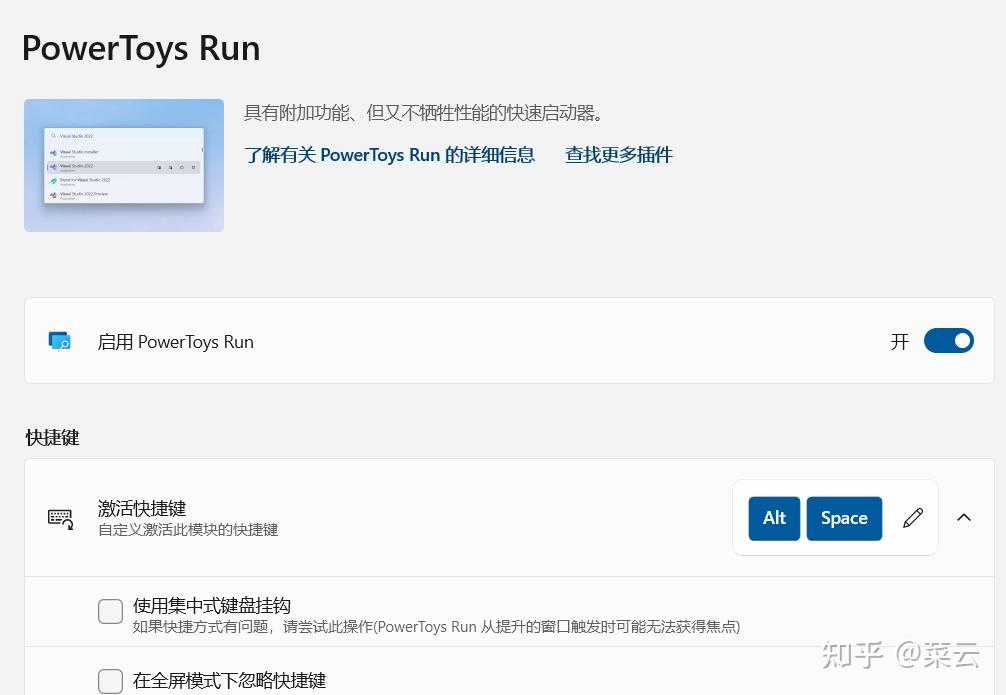Screen dimensions: 1006x695
Task: Click the 开 label next to the toggle
Action: [x=899, y=341]
